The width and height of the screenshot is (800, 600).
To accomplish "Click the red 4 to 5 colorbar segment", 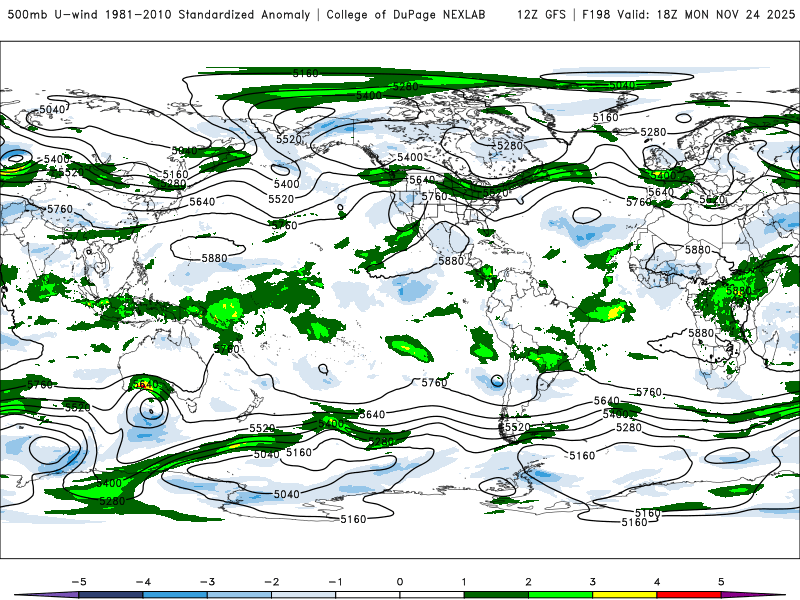I will pos(689,595).
